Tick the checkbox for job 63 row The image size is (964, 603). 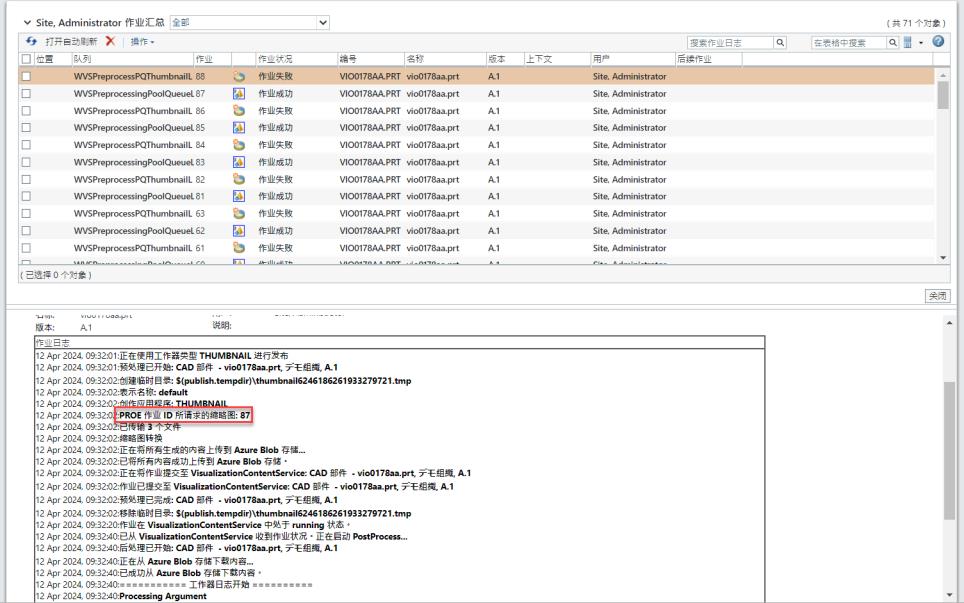pos(26,213)
